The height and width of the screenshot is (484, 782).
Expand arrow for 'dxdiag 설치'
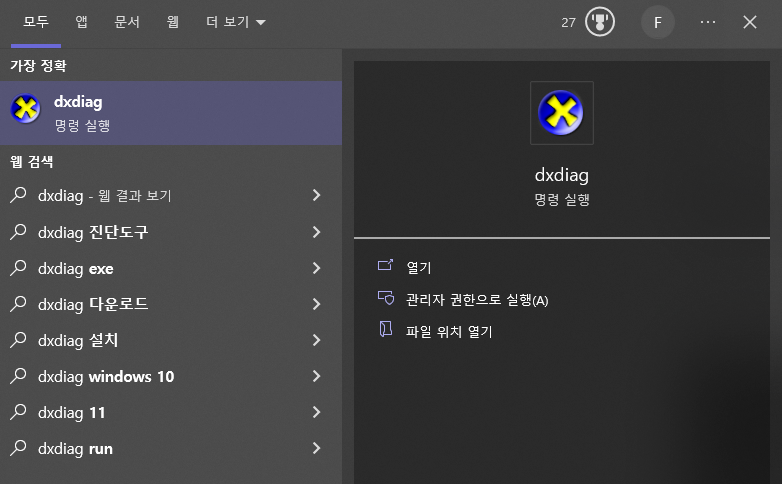coord(316,340)
